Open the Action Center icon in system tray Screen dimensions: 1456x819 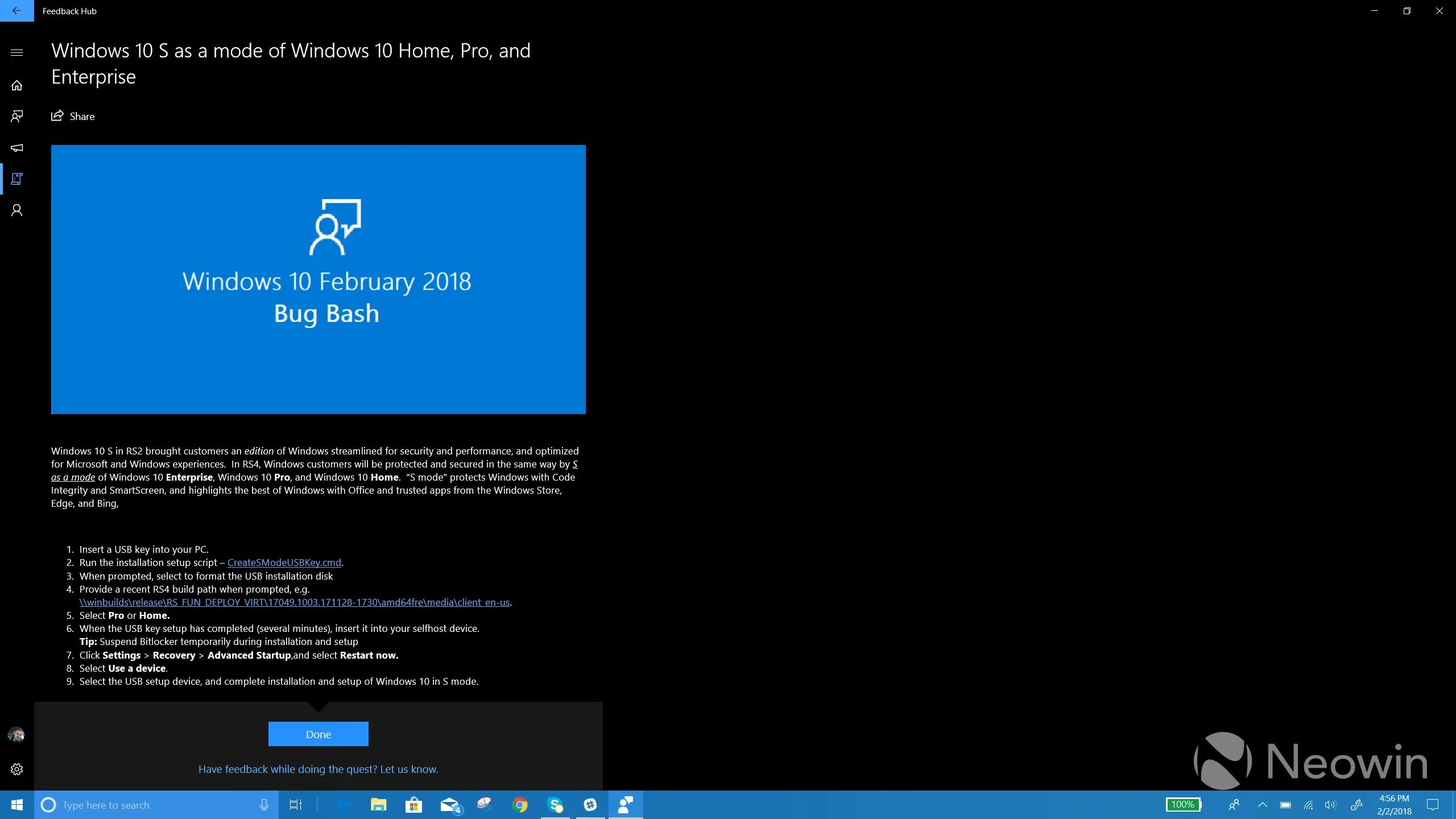click(1433, 804)
